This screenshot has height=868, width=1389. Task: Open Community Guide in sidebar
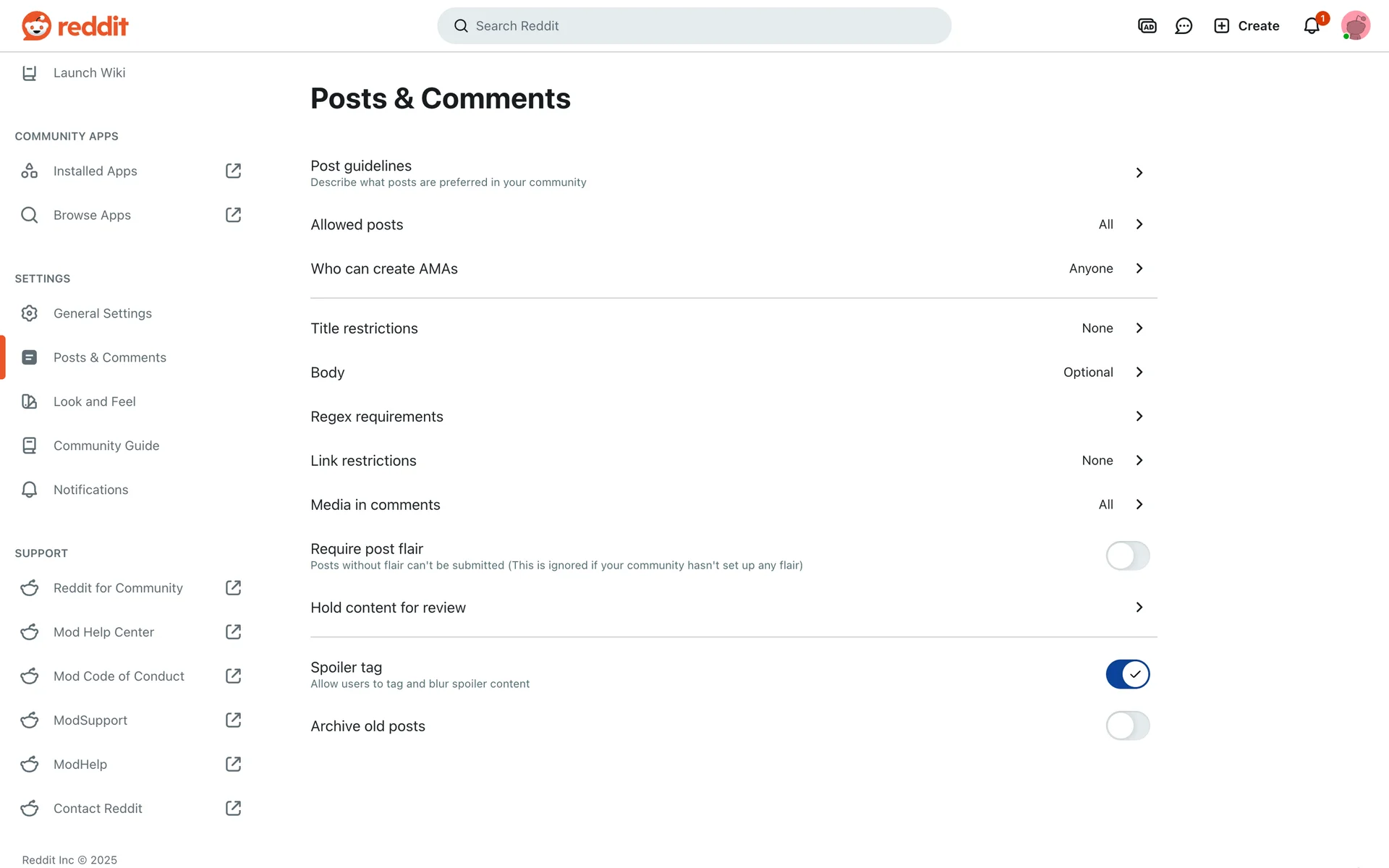[x=106, y=446]
